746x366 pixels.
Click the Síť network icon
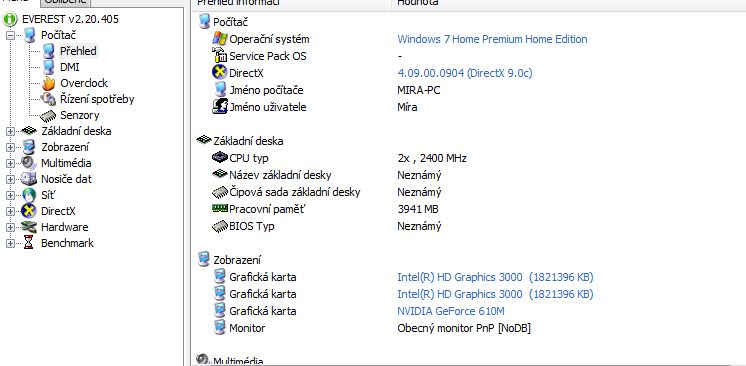(29, 195)
